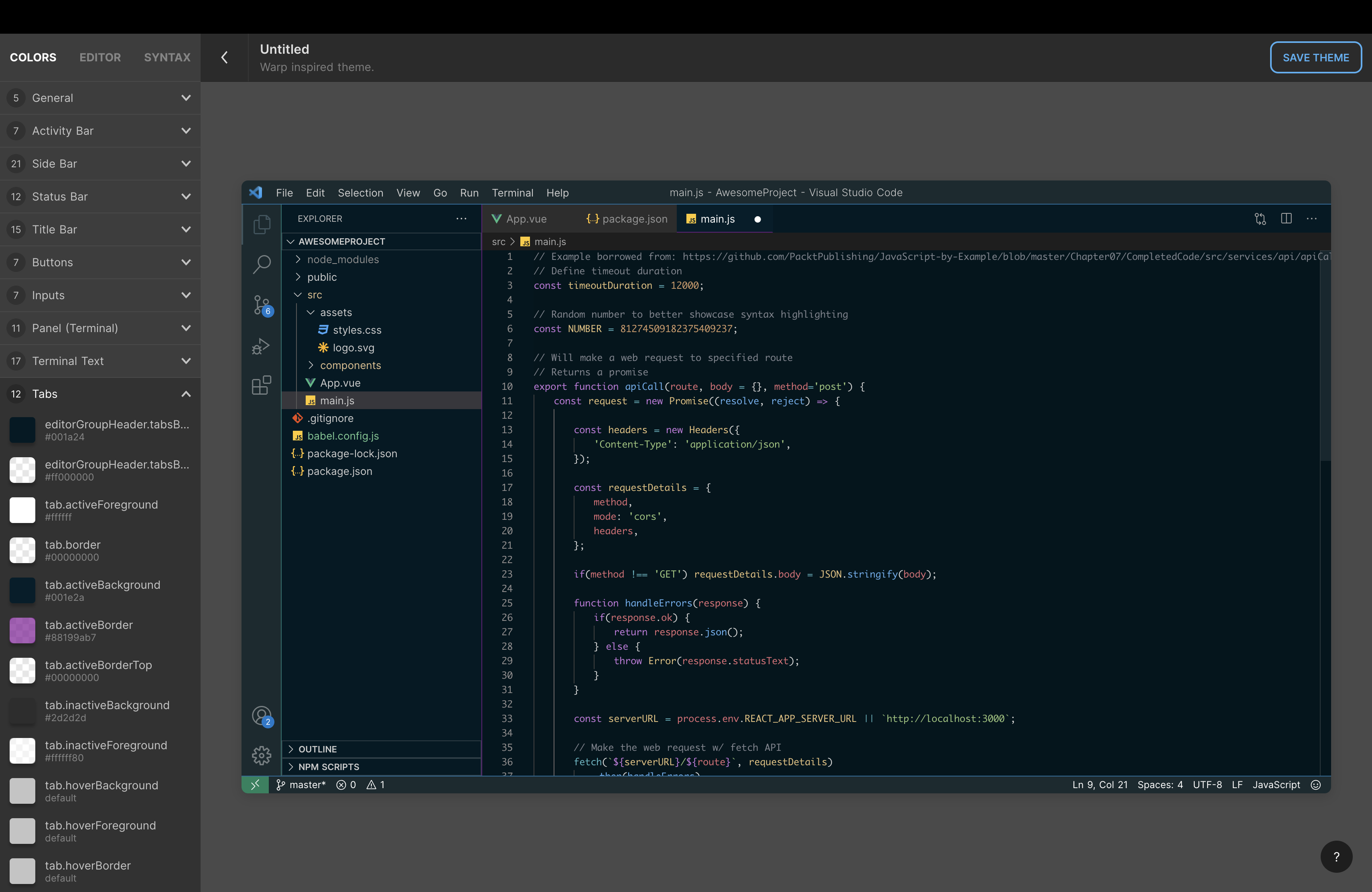This screenshot has height=892, width=1372.
Task: Expand the node_modules folder
Action: click(343, 259)
